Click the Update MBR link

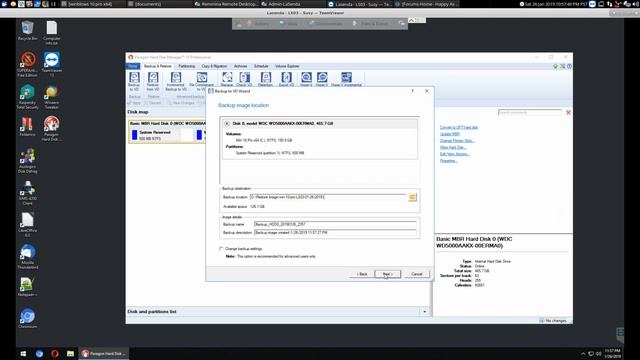450,134
